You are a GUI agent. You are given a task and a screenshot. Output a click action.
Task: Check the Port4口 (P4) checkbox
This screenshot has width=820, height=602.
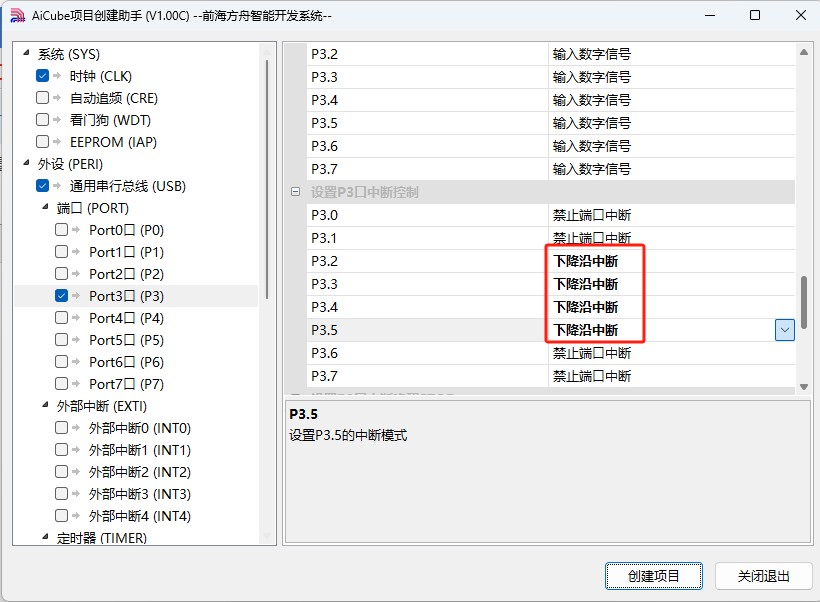click(x=61, y=317)
